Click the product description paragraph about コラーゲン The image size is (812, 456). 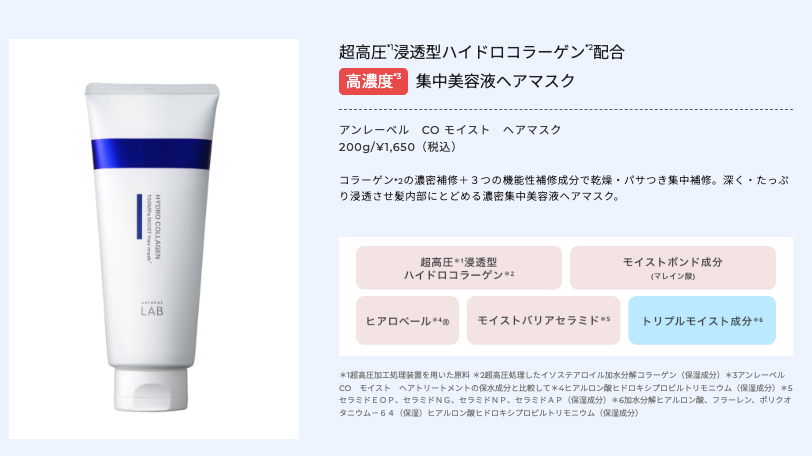pos(564,188)
